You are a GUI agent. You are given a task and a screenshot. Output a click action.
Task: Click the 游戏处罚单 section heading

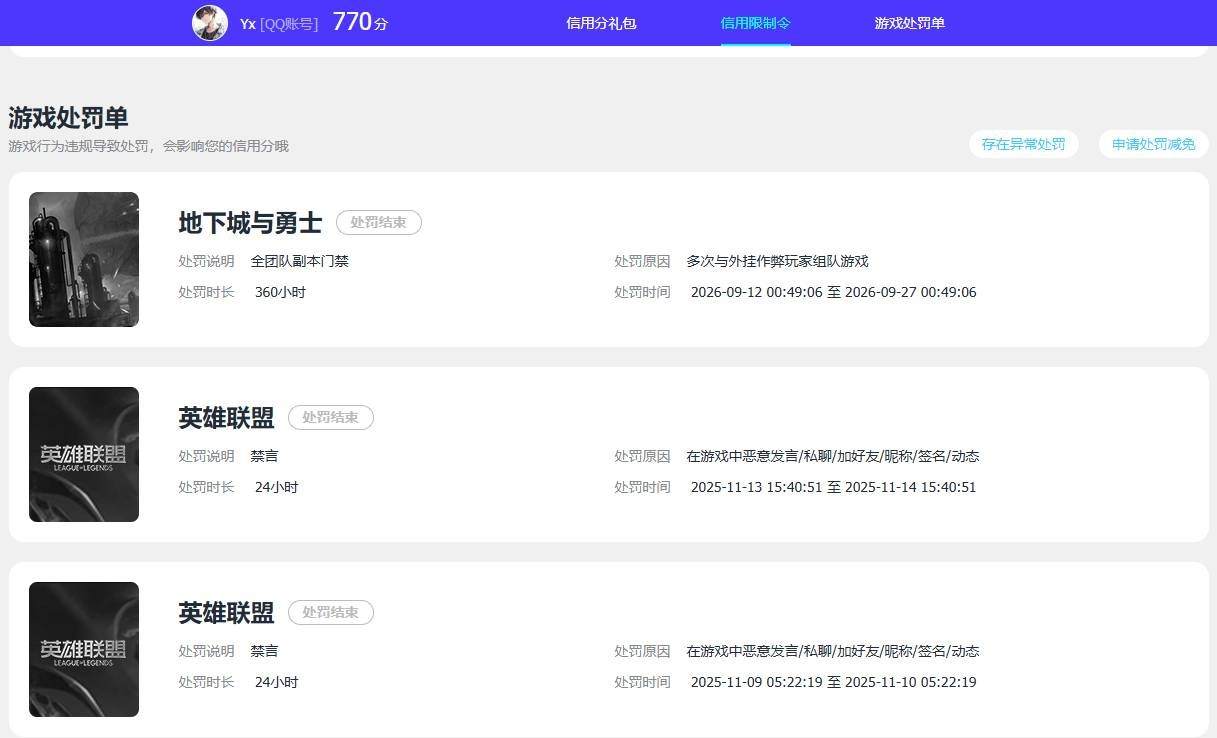68,117
